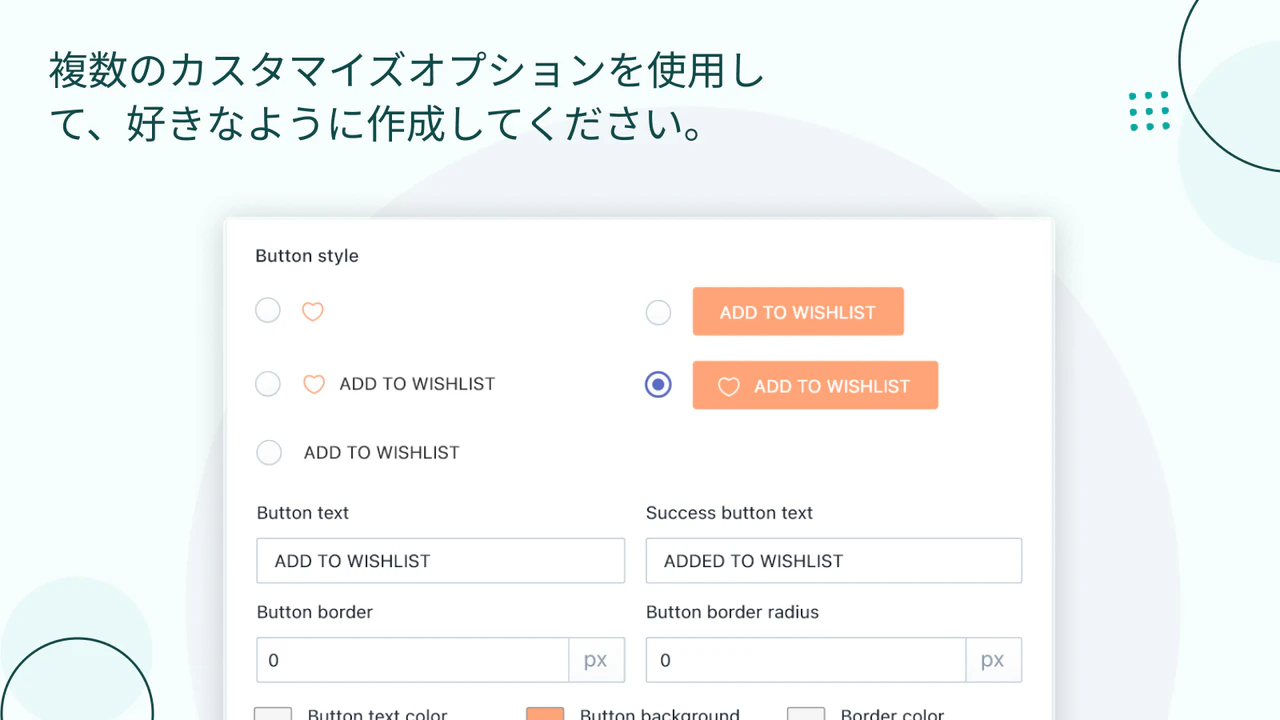Viewport: 1280px width, 720px height.
Task: Click heart icon beside outline ADD TO WISHLIST text
Action: pyautogui.click(x=314, y=384)
